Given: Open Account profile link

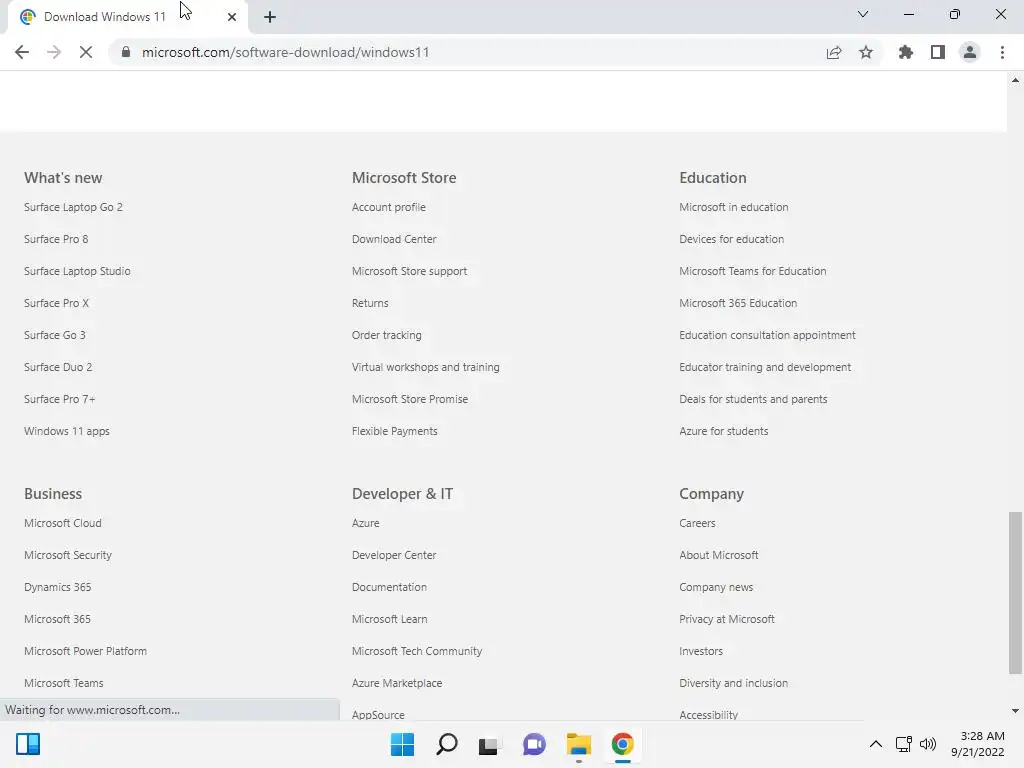Looking at the screenshot, I should pyautogui.click(x=389, y=207).
